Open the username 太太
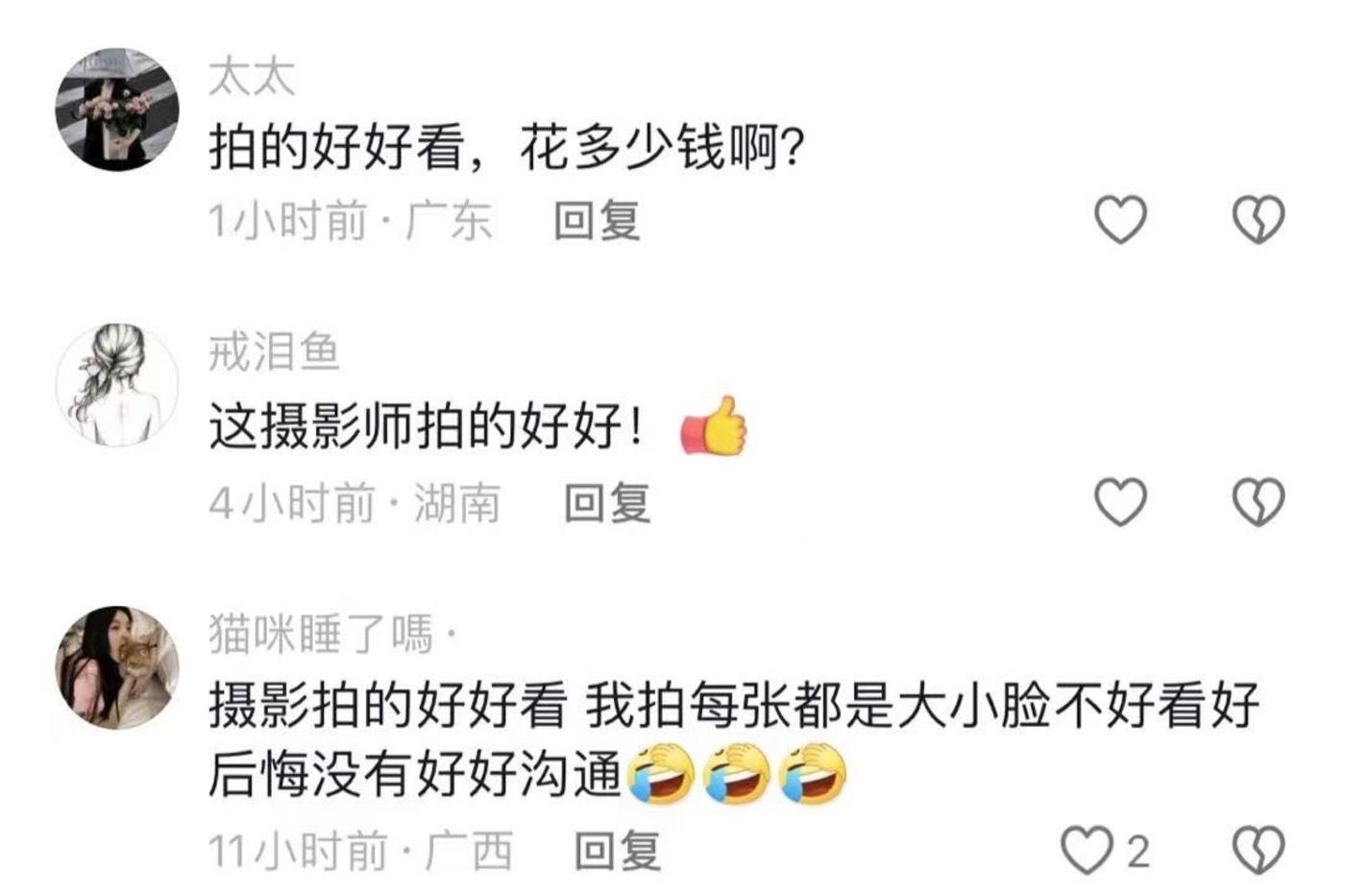 point(252,78)
